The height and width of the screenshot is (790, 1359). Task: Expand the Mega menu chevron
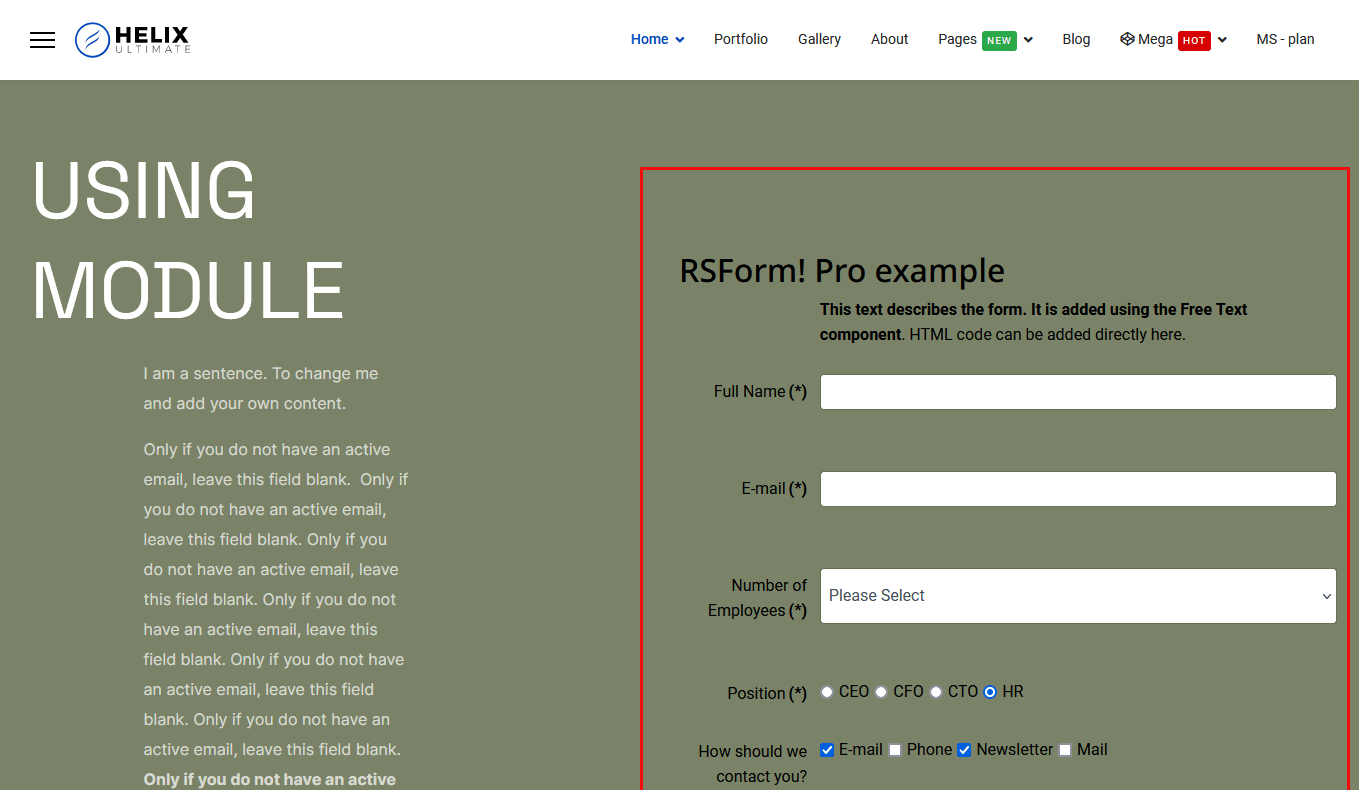1222,40
